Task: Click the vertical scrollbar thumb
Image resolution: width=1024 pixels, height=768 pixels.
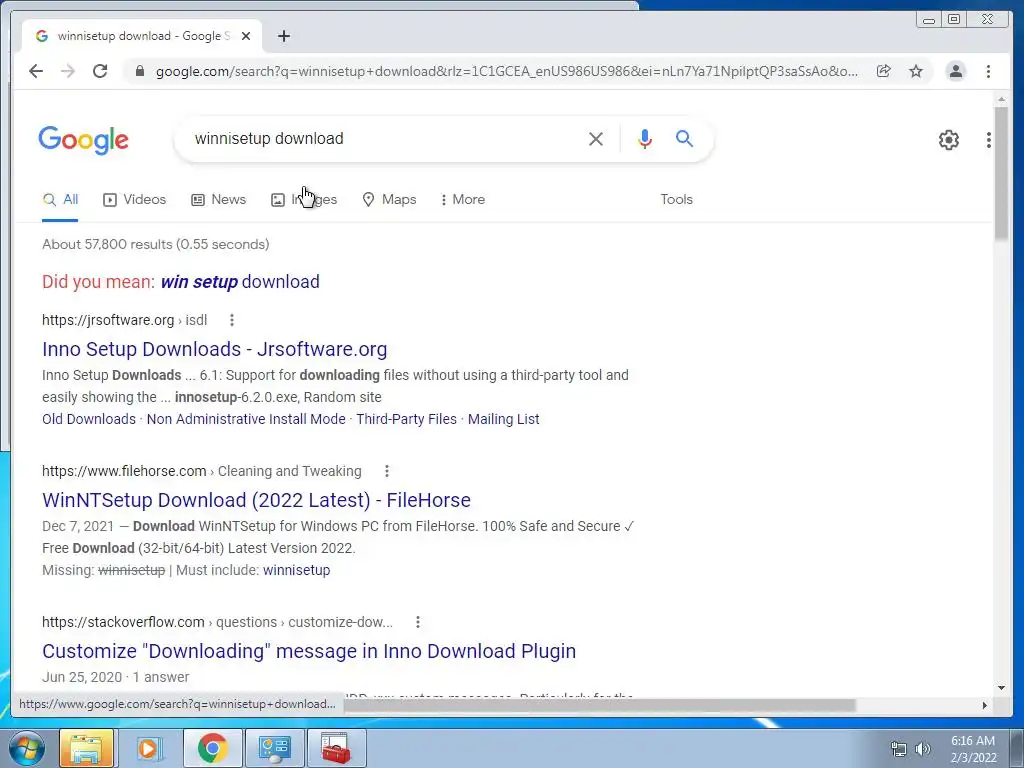Action: click(x=1001, y=173)
